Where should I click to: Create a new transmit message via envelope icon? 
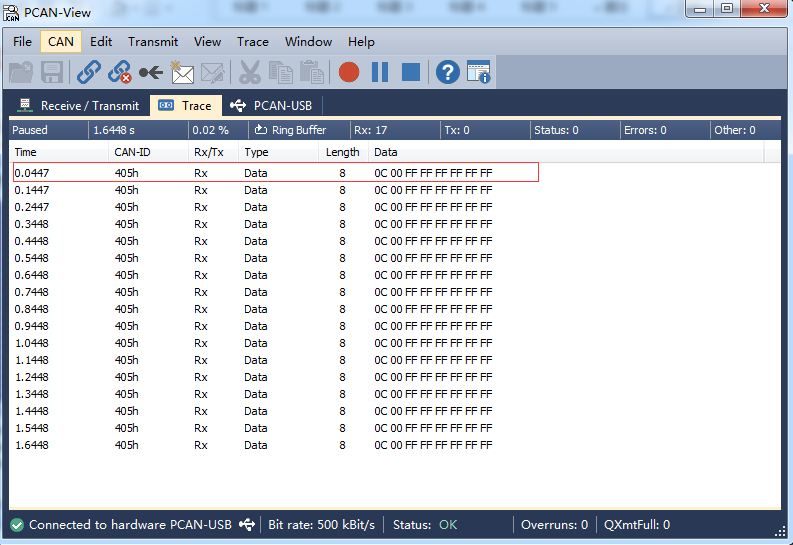181,72
